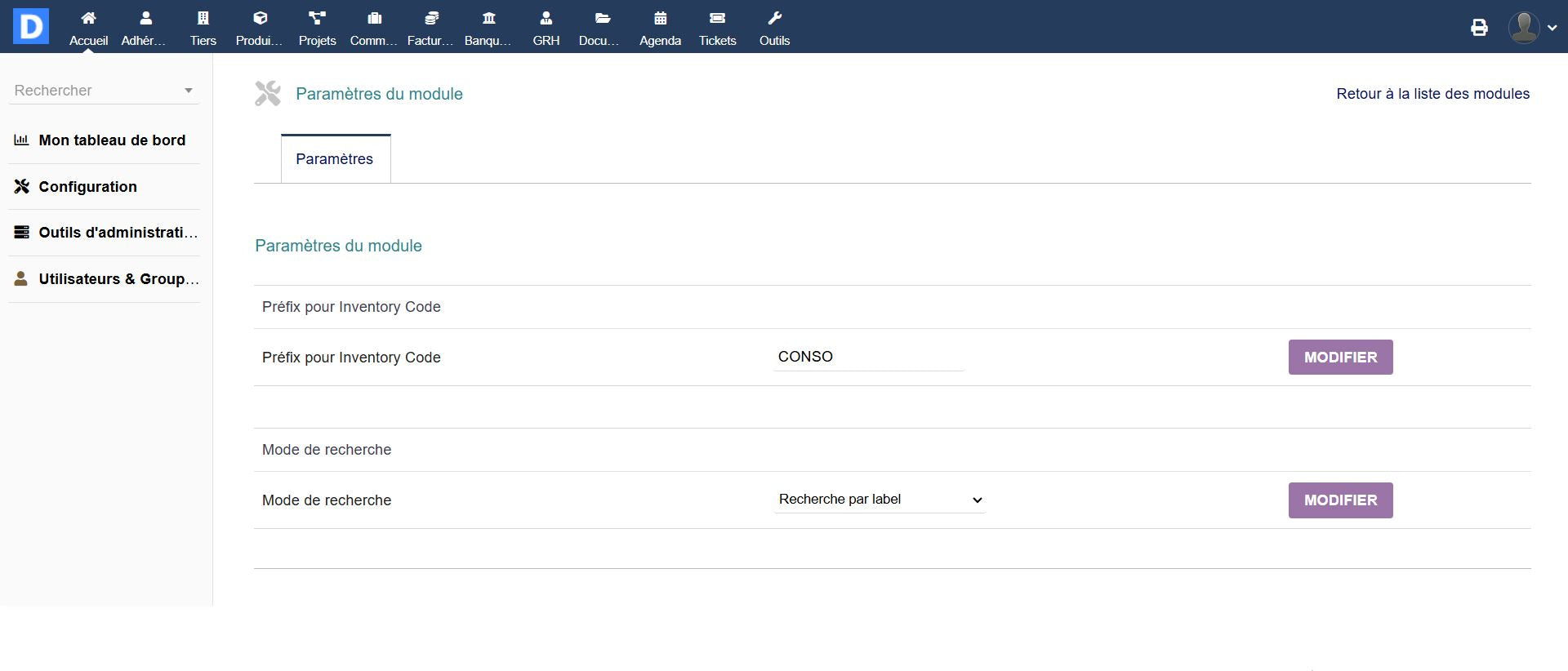Select the Paramètres tab
Image resolution: width=1568 pixels, height=671 pixels.
click(335, 159)
